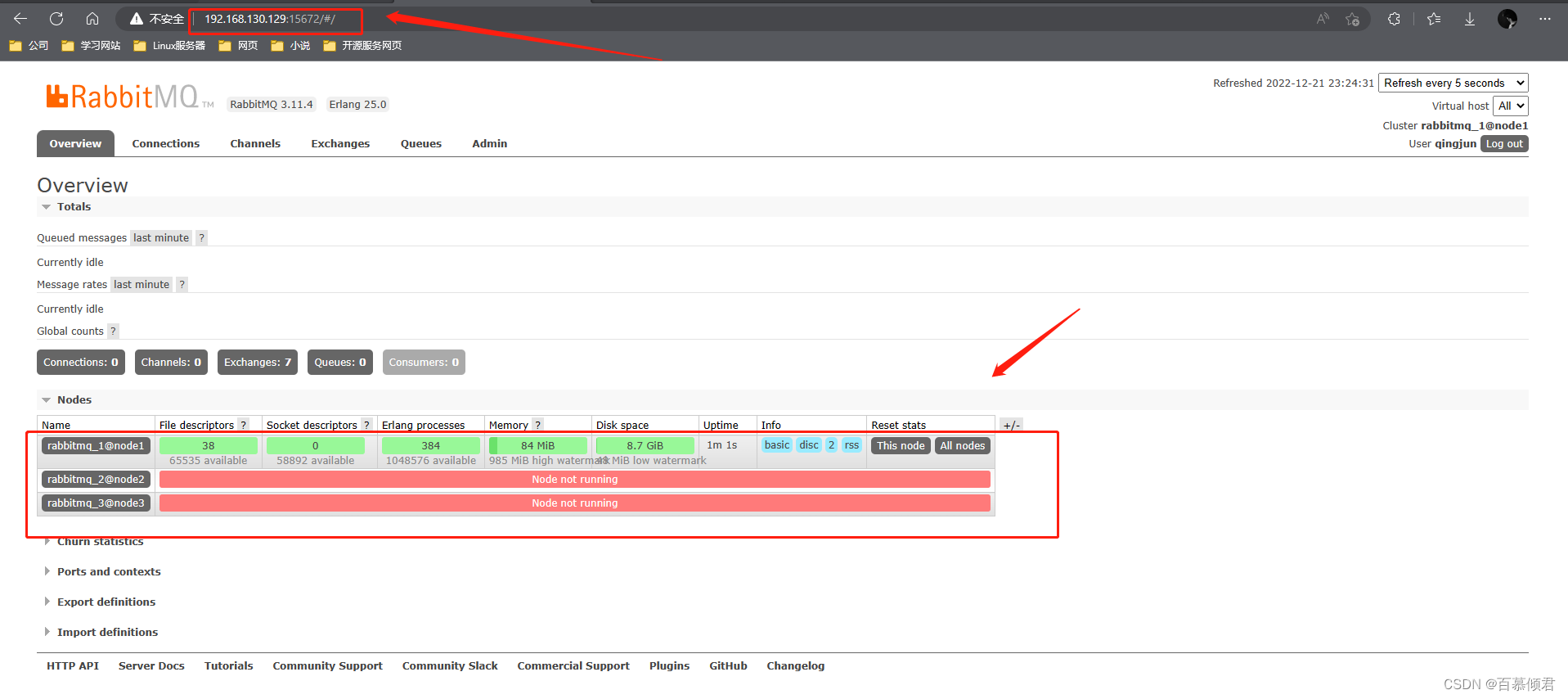1568x699 pixels.
Task: Open the favorites list icon
Action: tap(1434, 19)
